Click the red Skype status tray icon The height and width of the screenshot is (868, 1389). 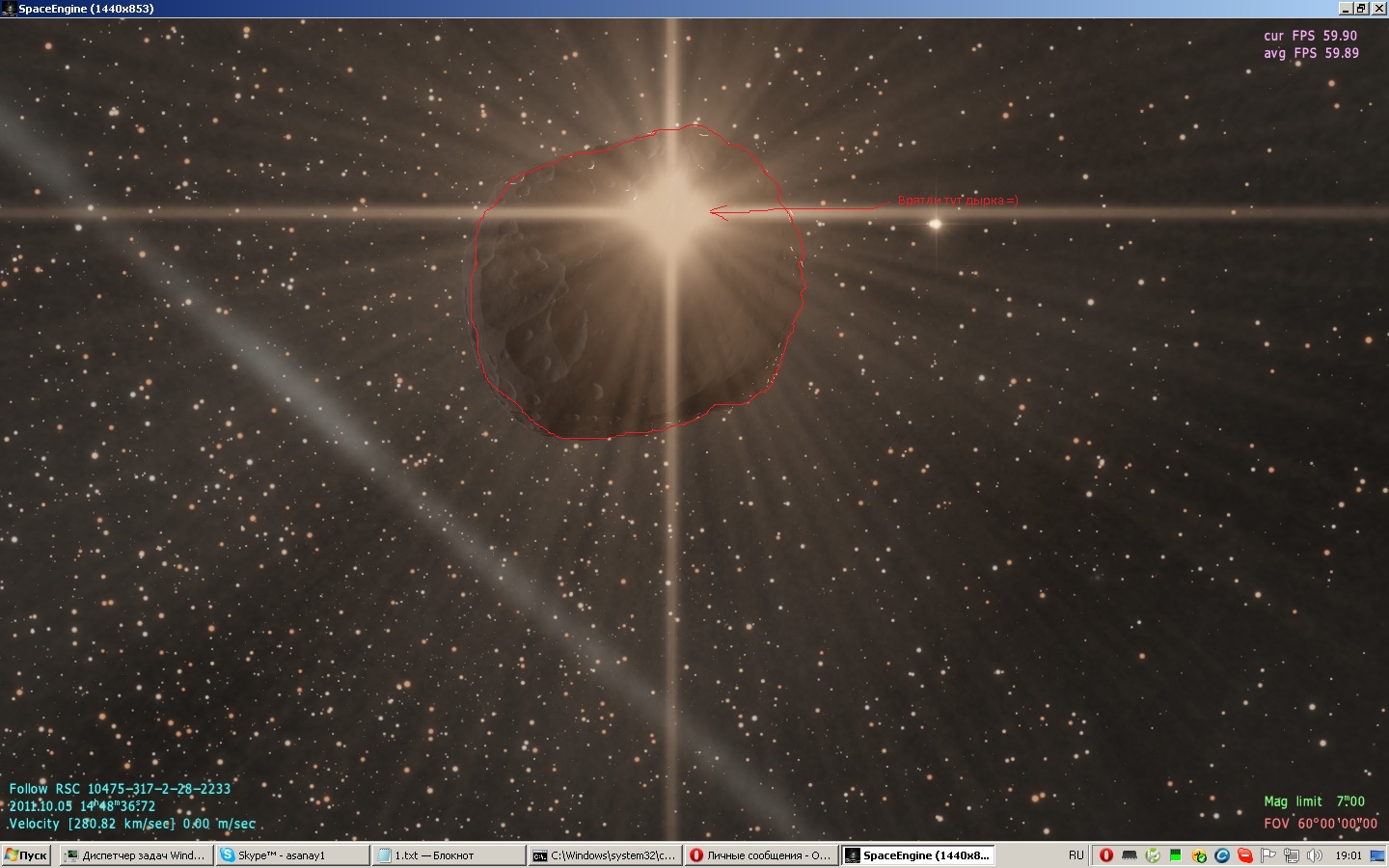1245,855
